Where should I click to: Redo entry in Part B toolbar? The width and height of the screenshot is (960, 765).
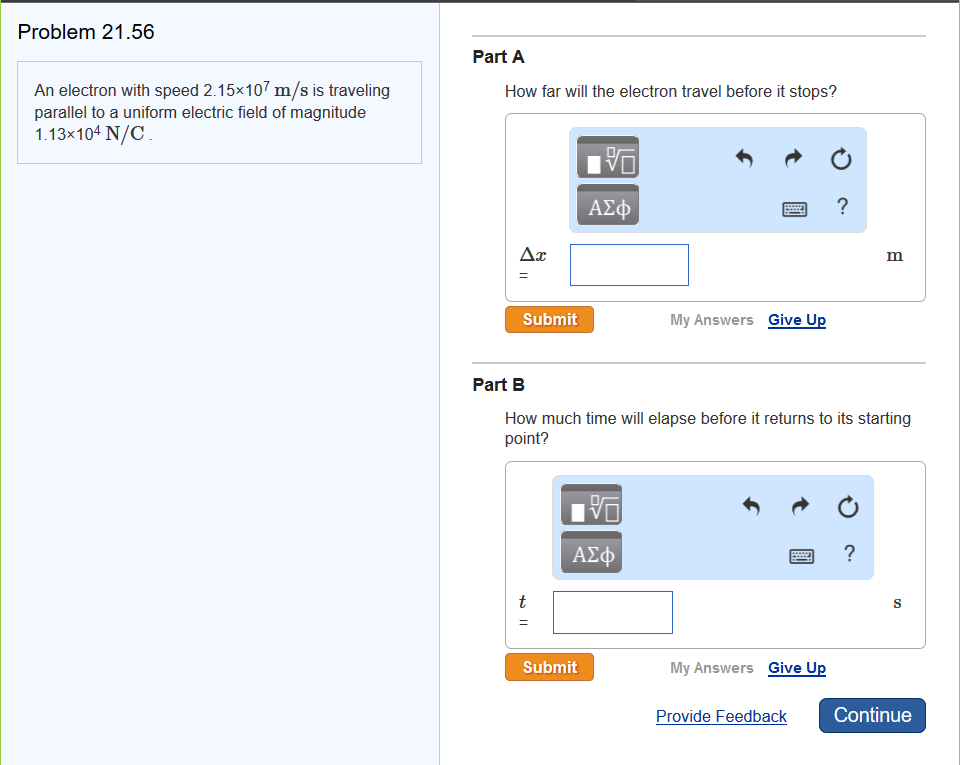pos(800,506)
